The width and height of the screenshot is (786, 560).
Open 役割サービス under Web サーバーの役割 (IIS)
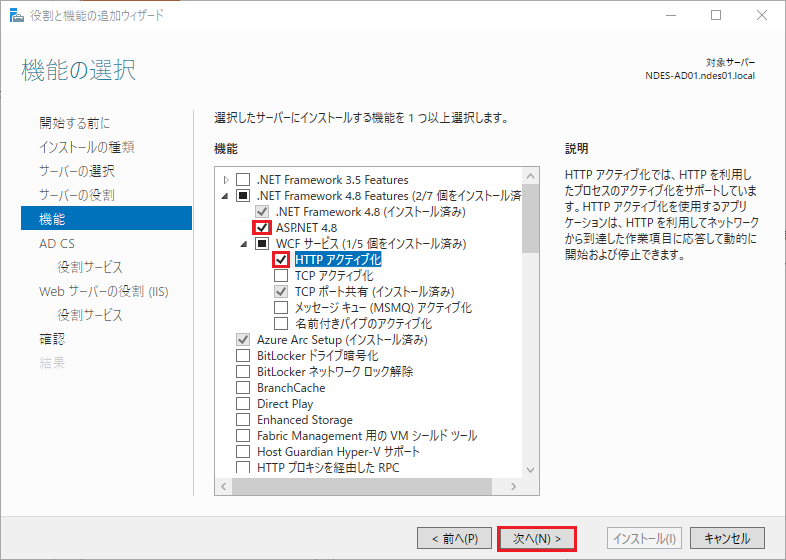click(x=90, y=315)
